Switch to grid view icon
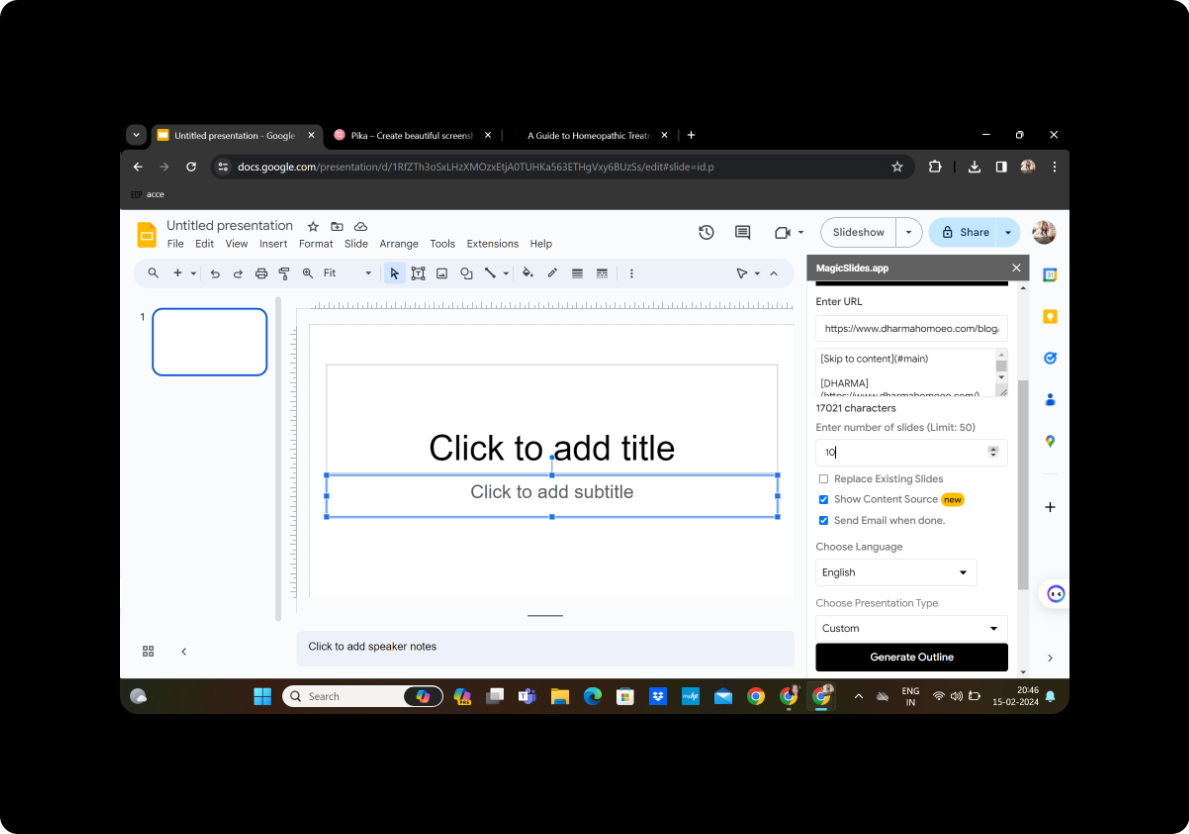Image resolution: width=1189 pixels, height=834 pixels. (148, 651)
